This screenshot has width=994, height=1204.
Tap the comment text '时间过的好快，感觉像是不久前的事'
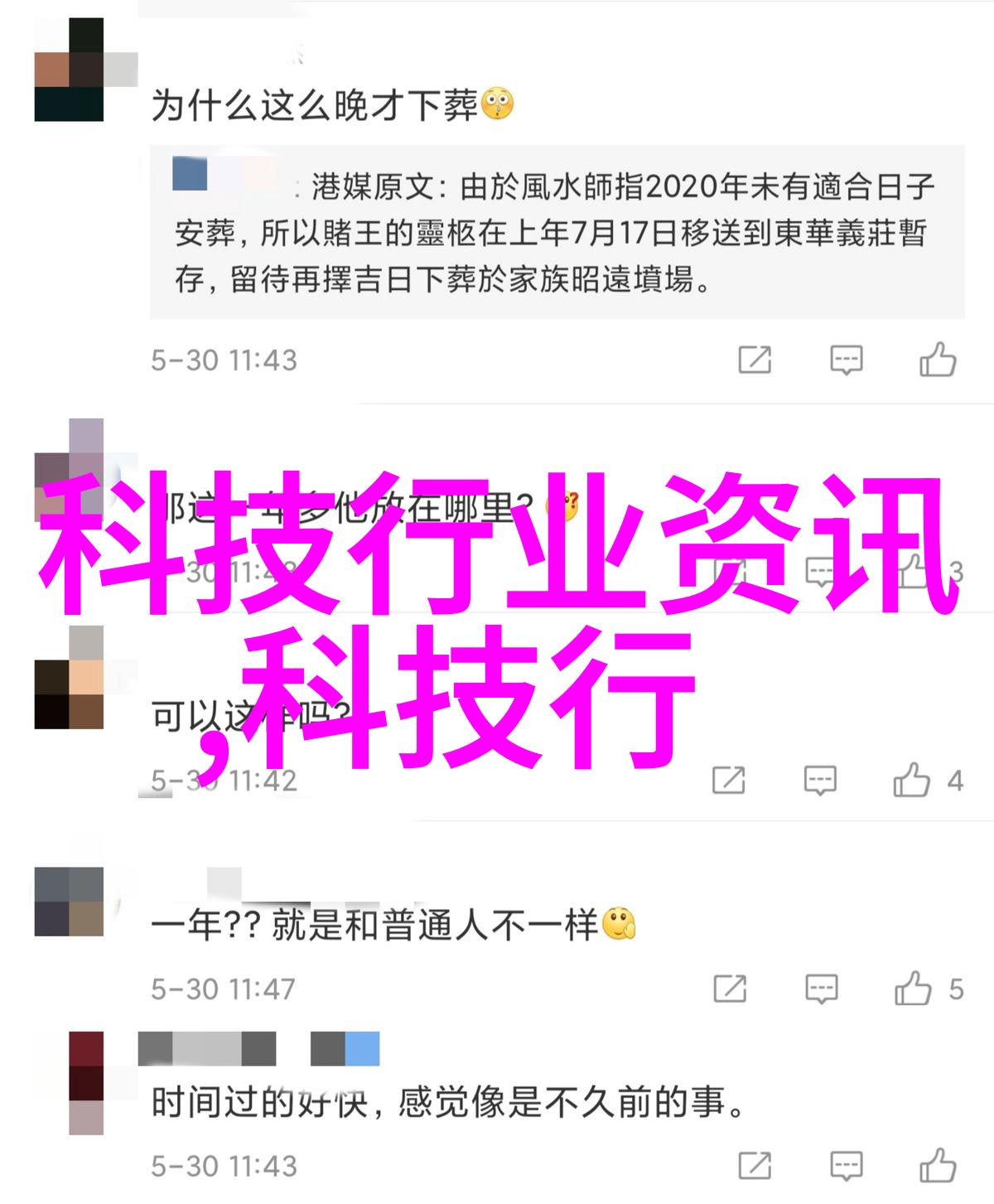(x=448, y=1102)
